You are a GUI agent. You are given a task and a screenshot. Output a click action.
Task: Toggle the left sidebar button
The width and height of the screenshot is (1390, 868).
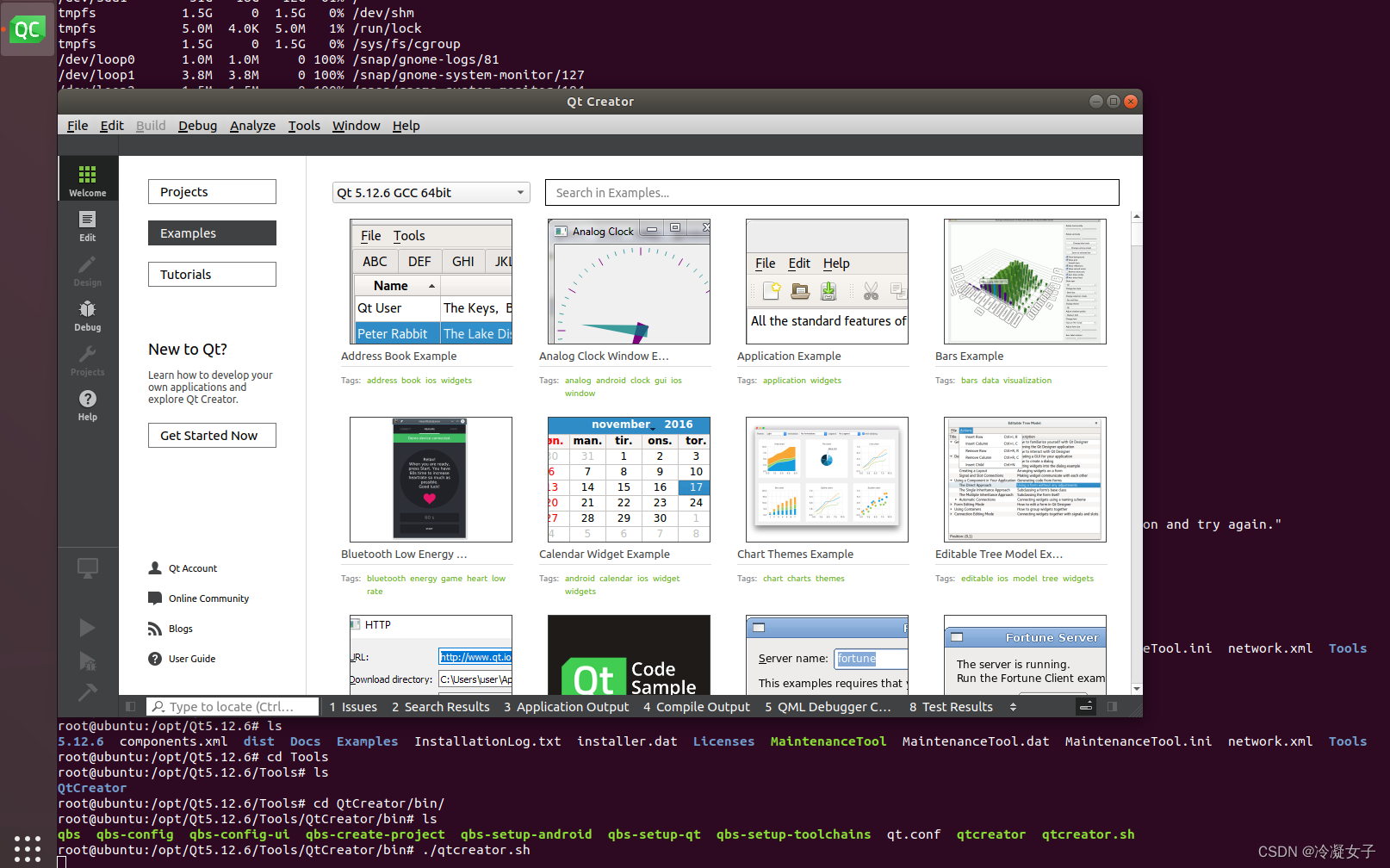click(131, 707)
